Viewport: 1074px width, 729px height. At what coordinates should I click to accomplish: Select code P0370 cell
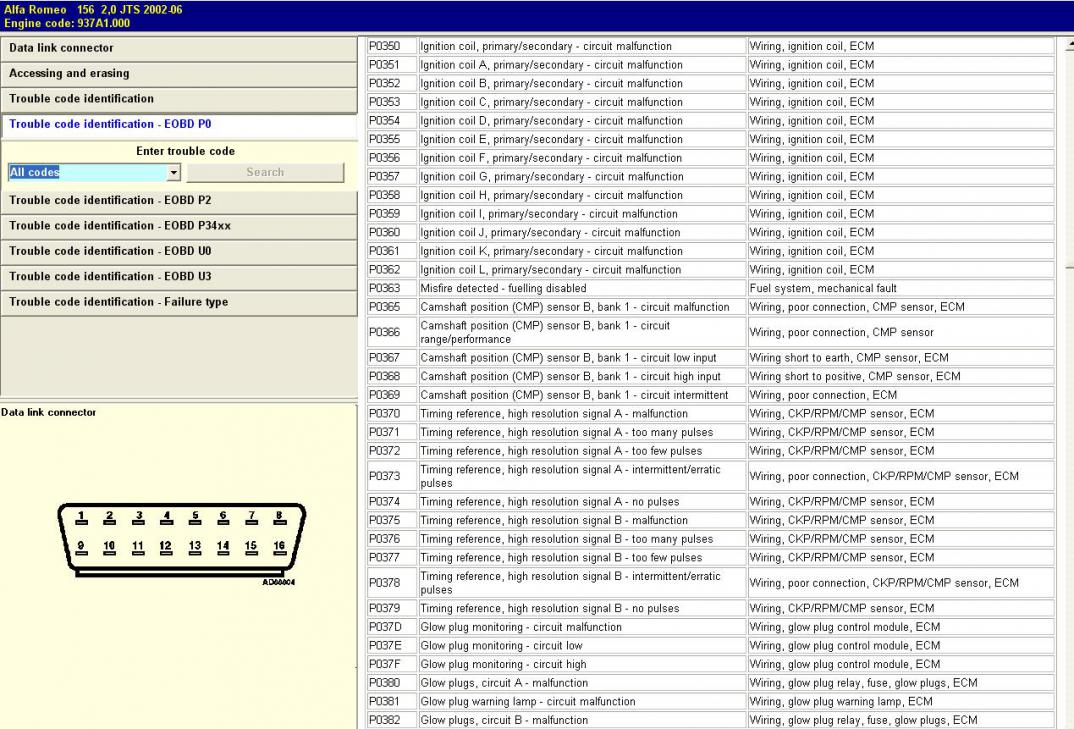(392, 413)
